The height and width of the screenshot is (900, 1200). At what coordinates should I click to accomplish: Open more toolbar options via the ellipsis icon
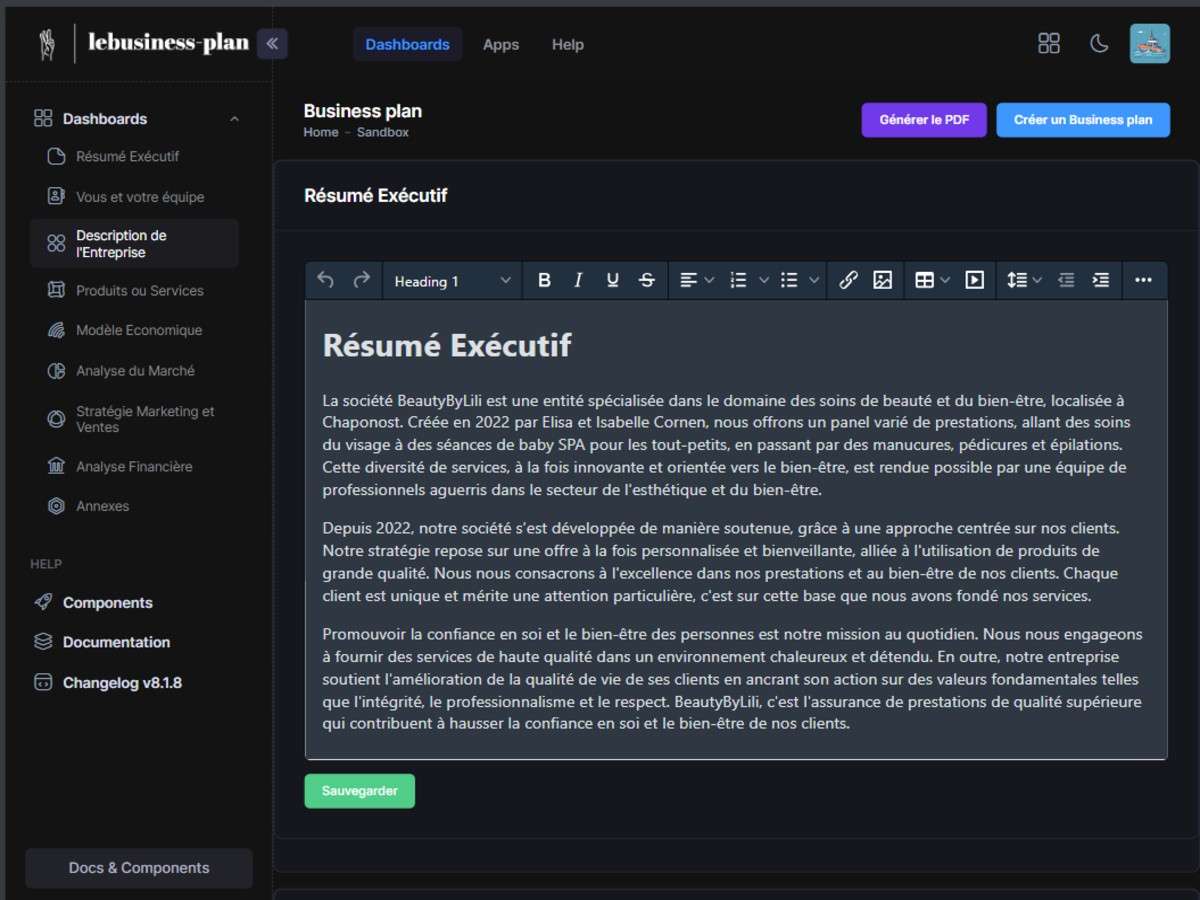click(x=1144, y=280)
